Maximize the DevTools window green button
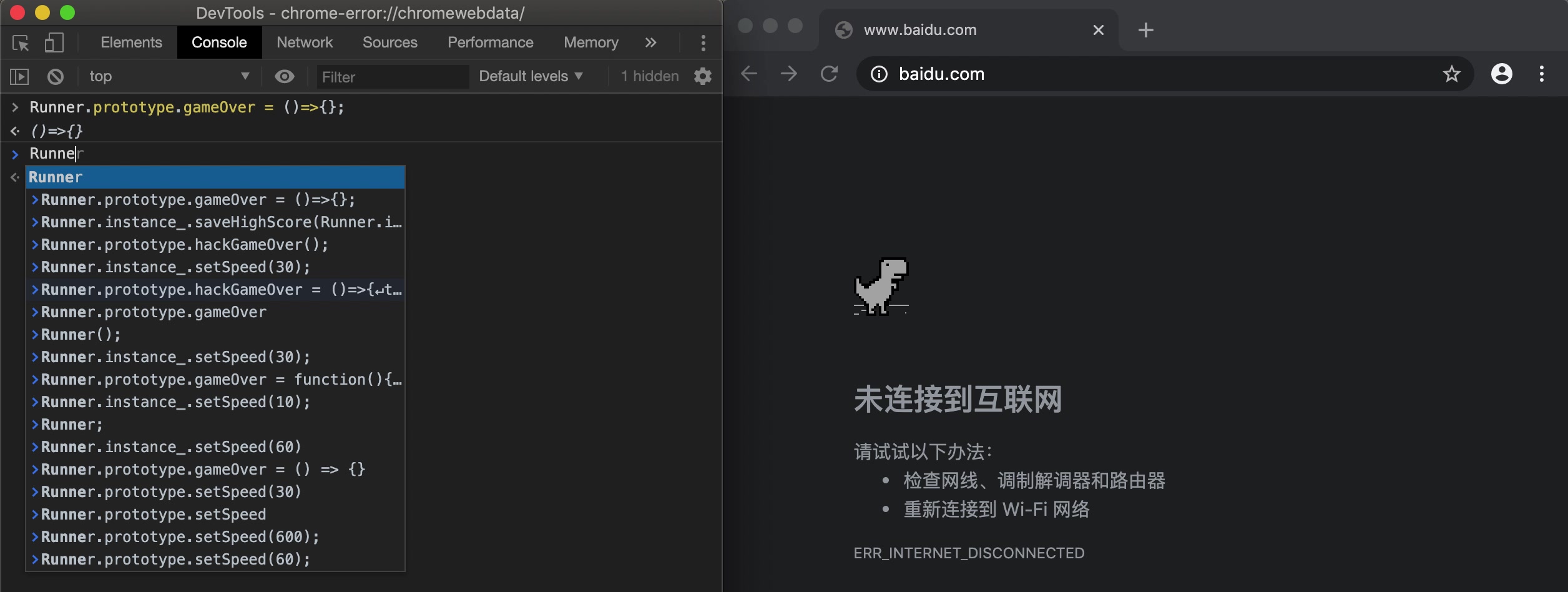This screenshot has width=1568, height=592. click(67, 12)
